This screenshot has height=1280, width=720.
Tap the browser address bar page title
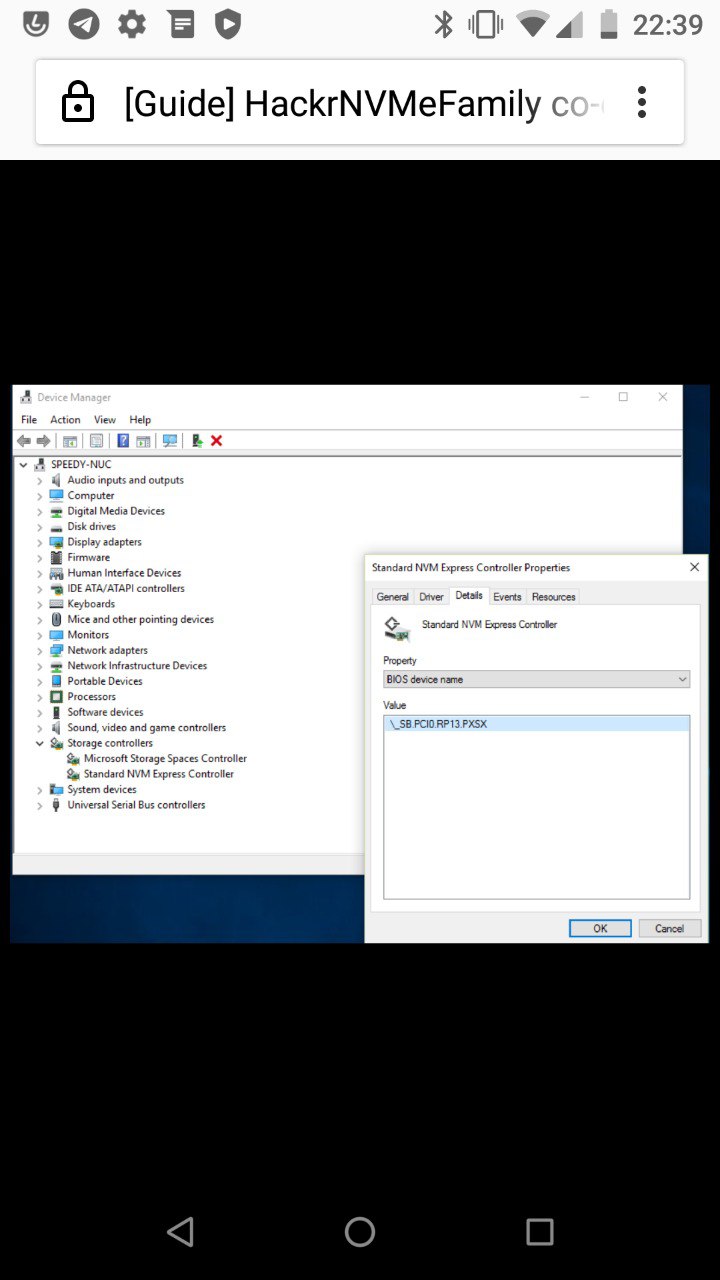coord(363,102)
